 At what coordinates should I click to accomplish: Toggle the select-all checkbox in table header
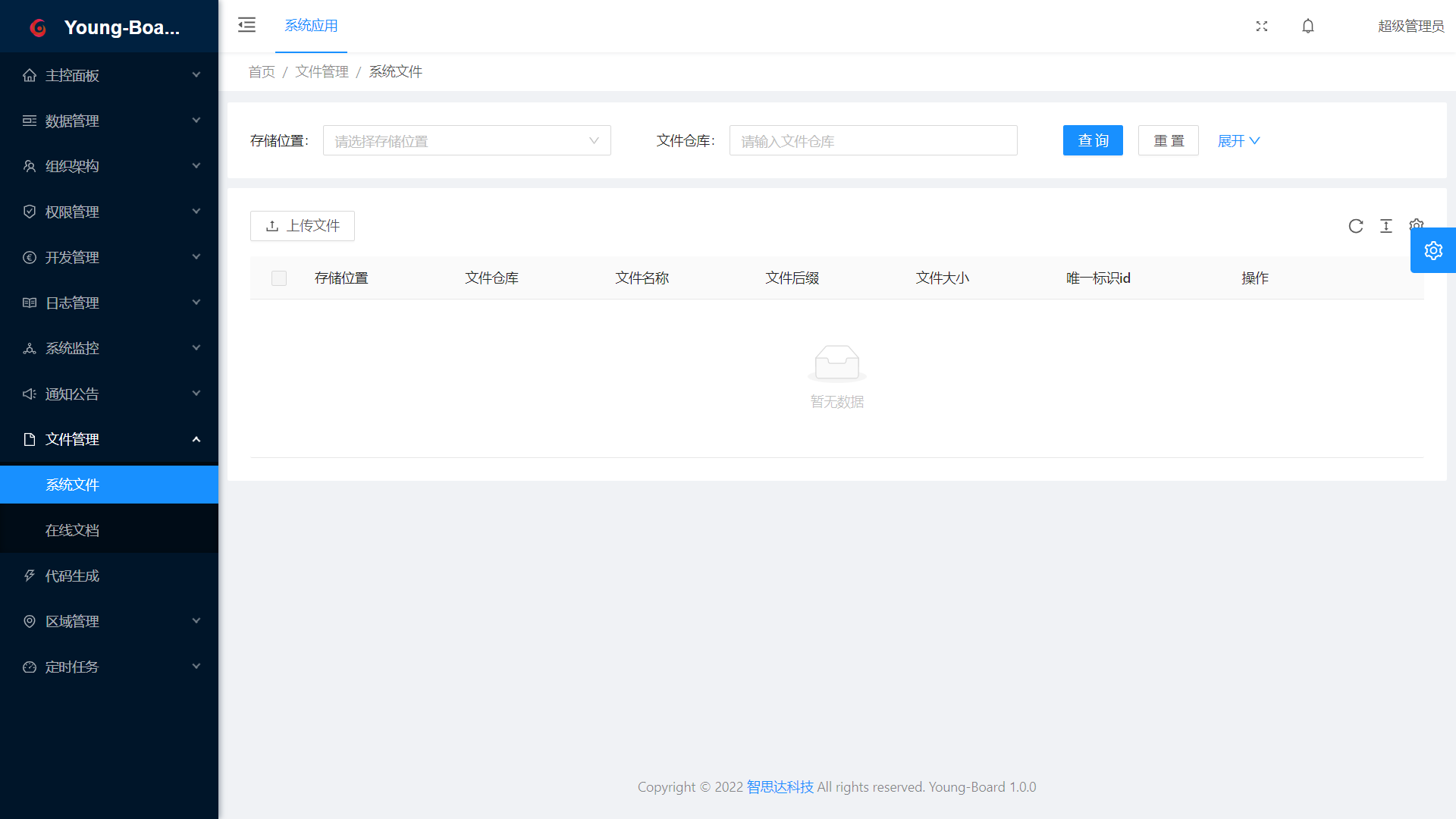(279, 278)
